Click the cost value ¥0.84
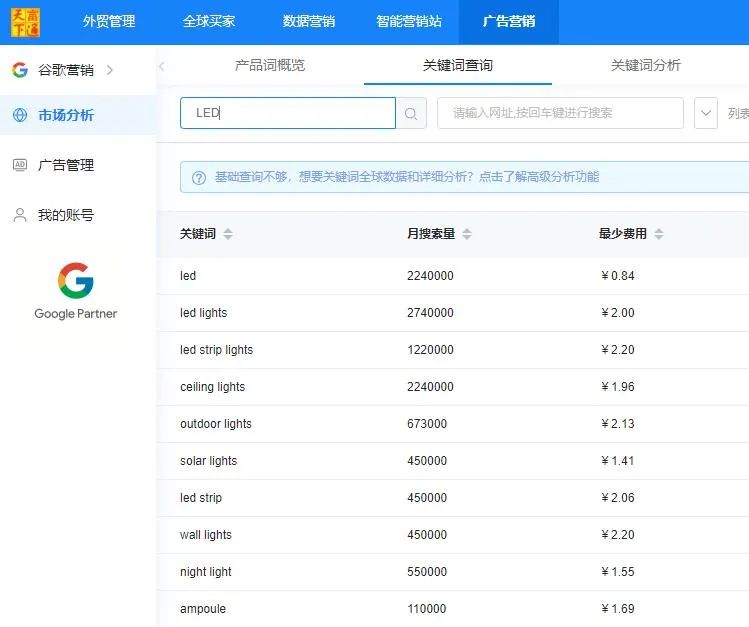This screenshot has height=627, width=749. [x=618, y=276]
